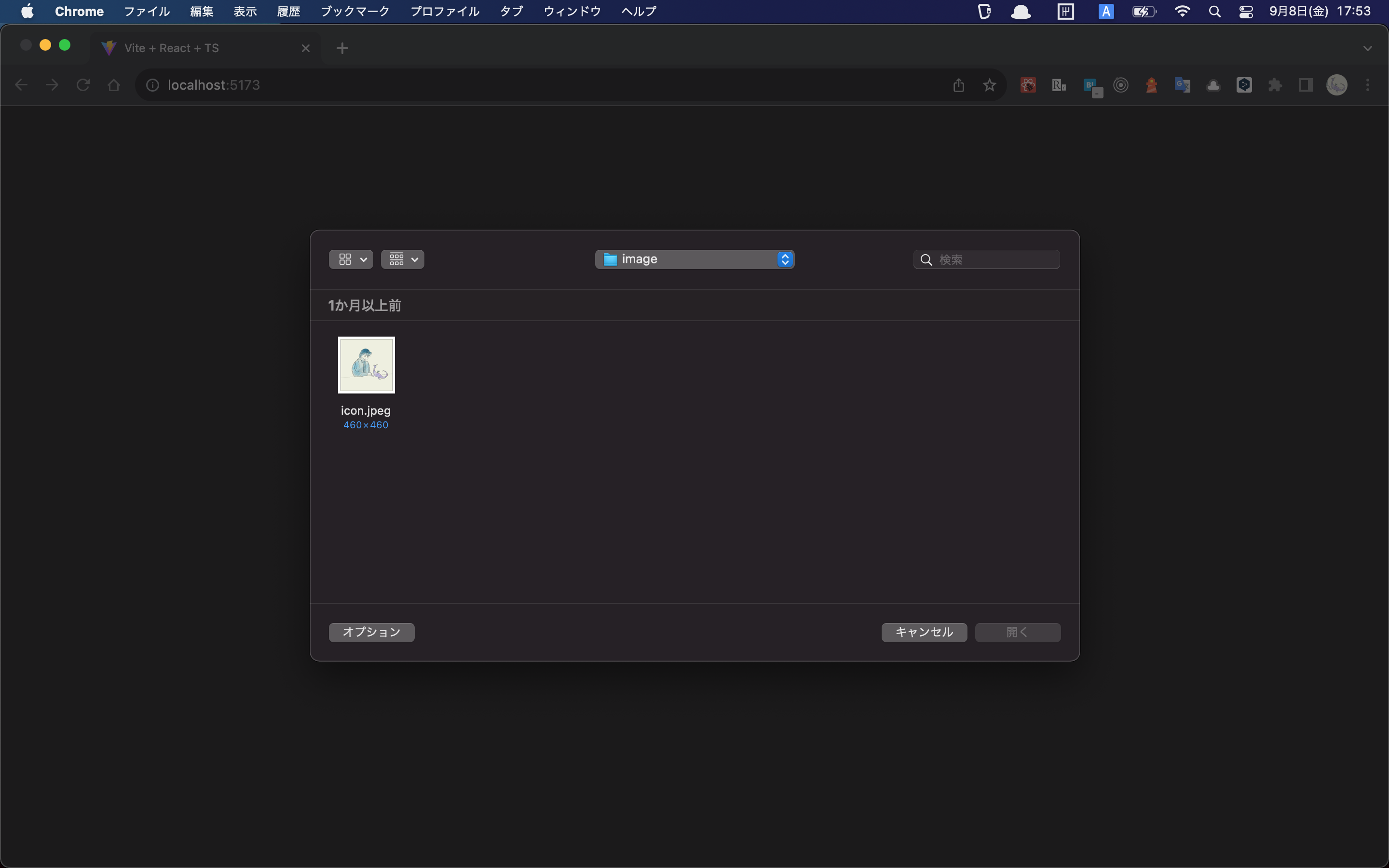Open the Chrome side panel icon
The image size is (1389, 868).
coord(1306,85)
